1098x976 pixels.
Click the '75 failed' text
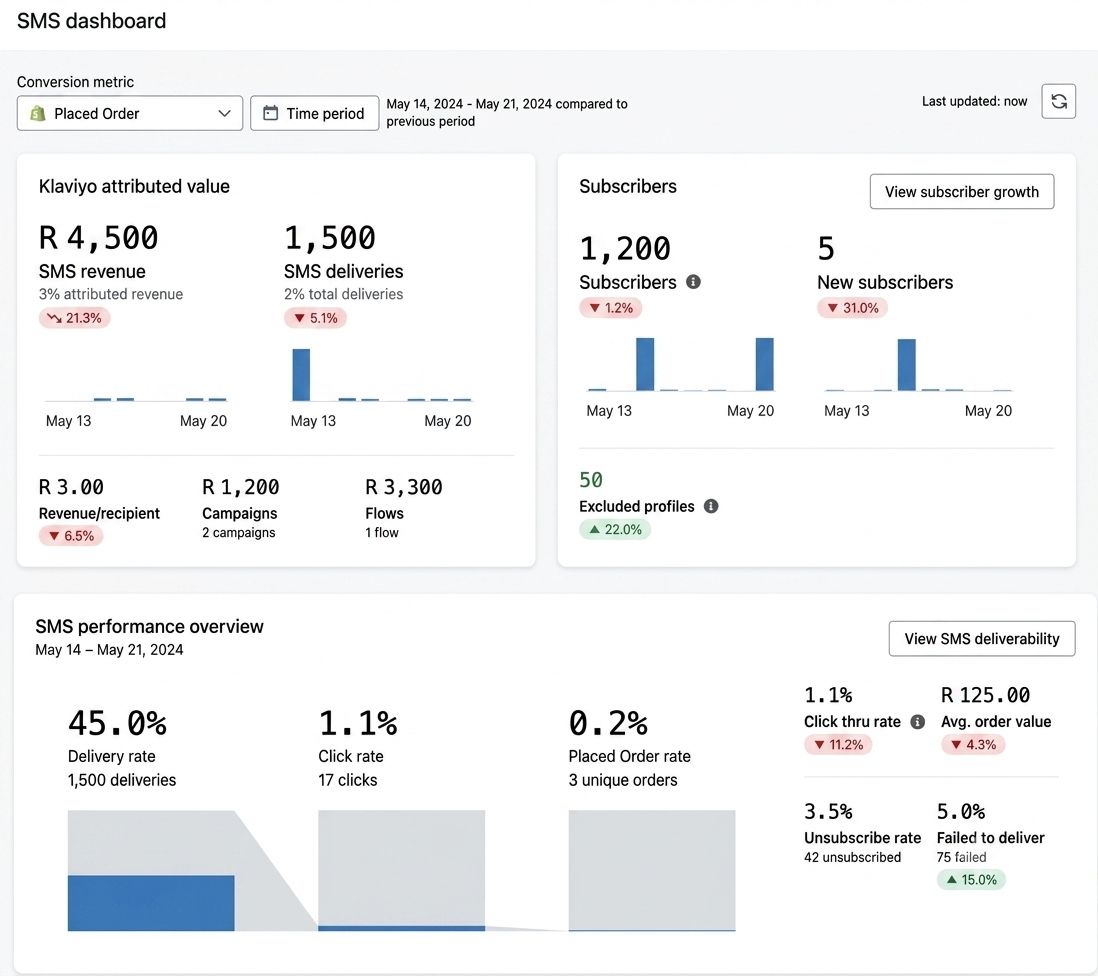click(961, 858)
